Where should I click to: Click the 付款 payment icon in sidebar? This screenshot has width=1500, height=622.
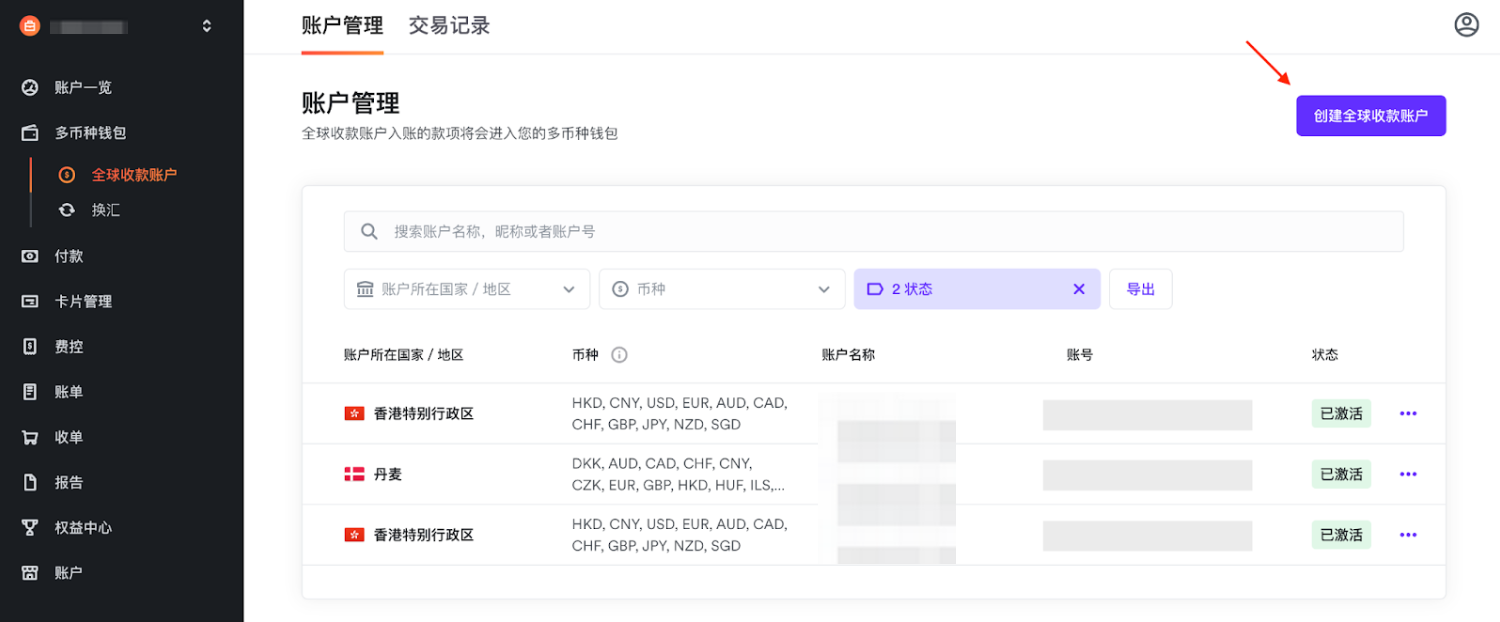30,256
